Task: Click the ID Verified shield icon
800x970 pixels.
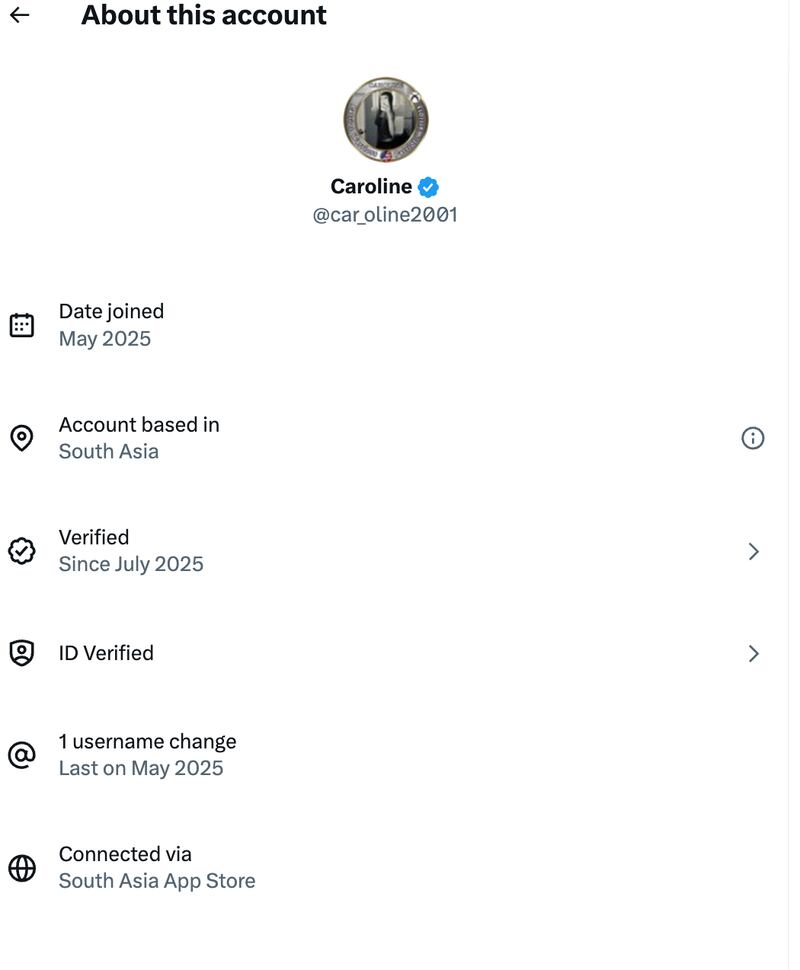Action: pos(21,653)
